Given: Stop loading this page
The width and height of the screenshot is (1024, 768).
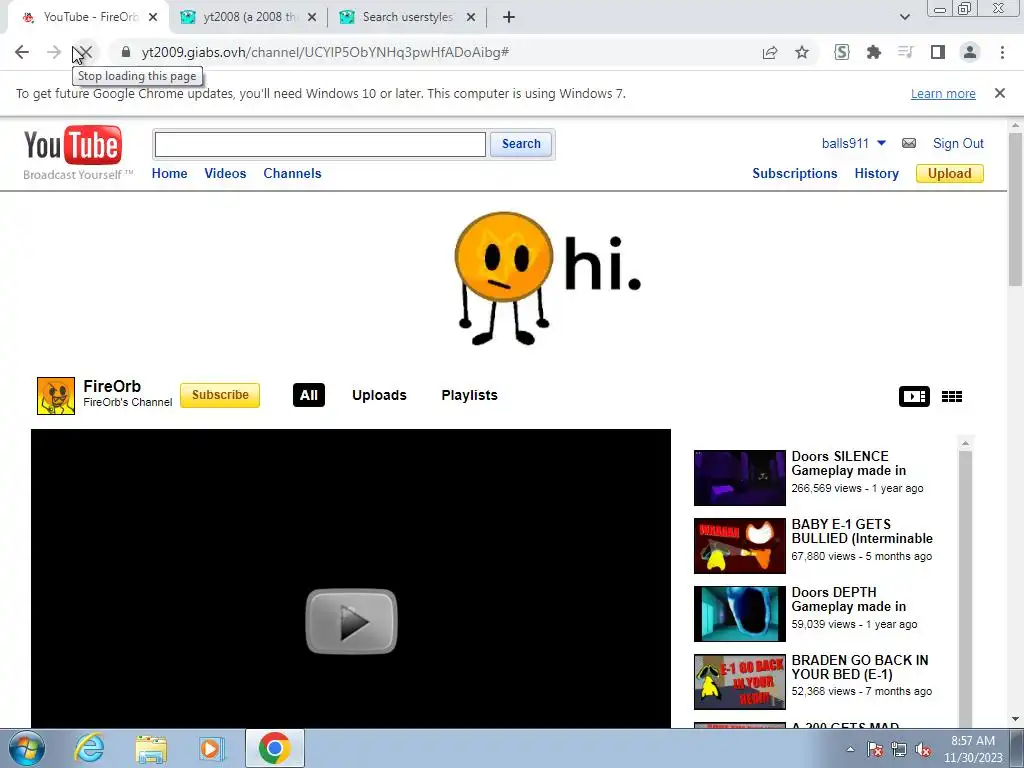Looking at the screenshot, I should (x=86, y=52).
